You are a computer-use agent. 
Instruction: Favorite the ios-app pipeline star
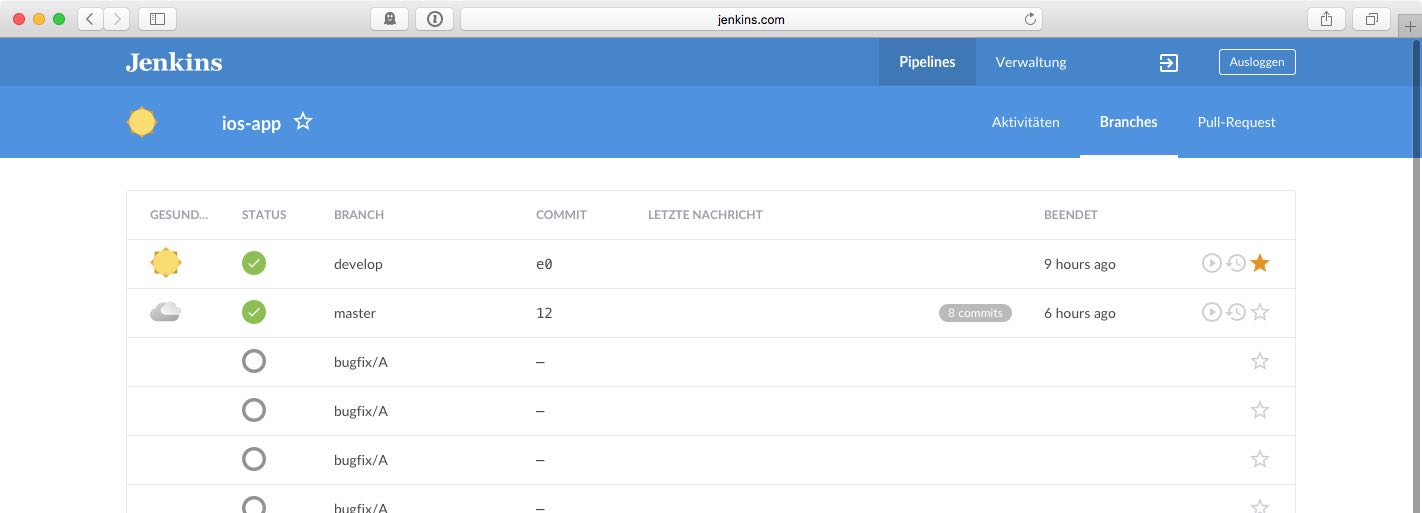303,122
